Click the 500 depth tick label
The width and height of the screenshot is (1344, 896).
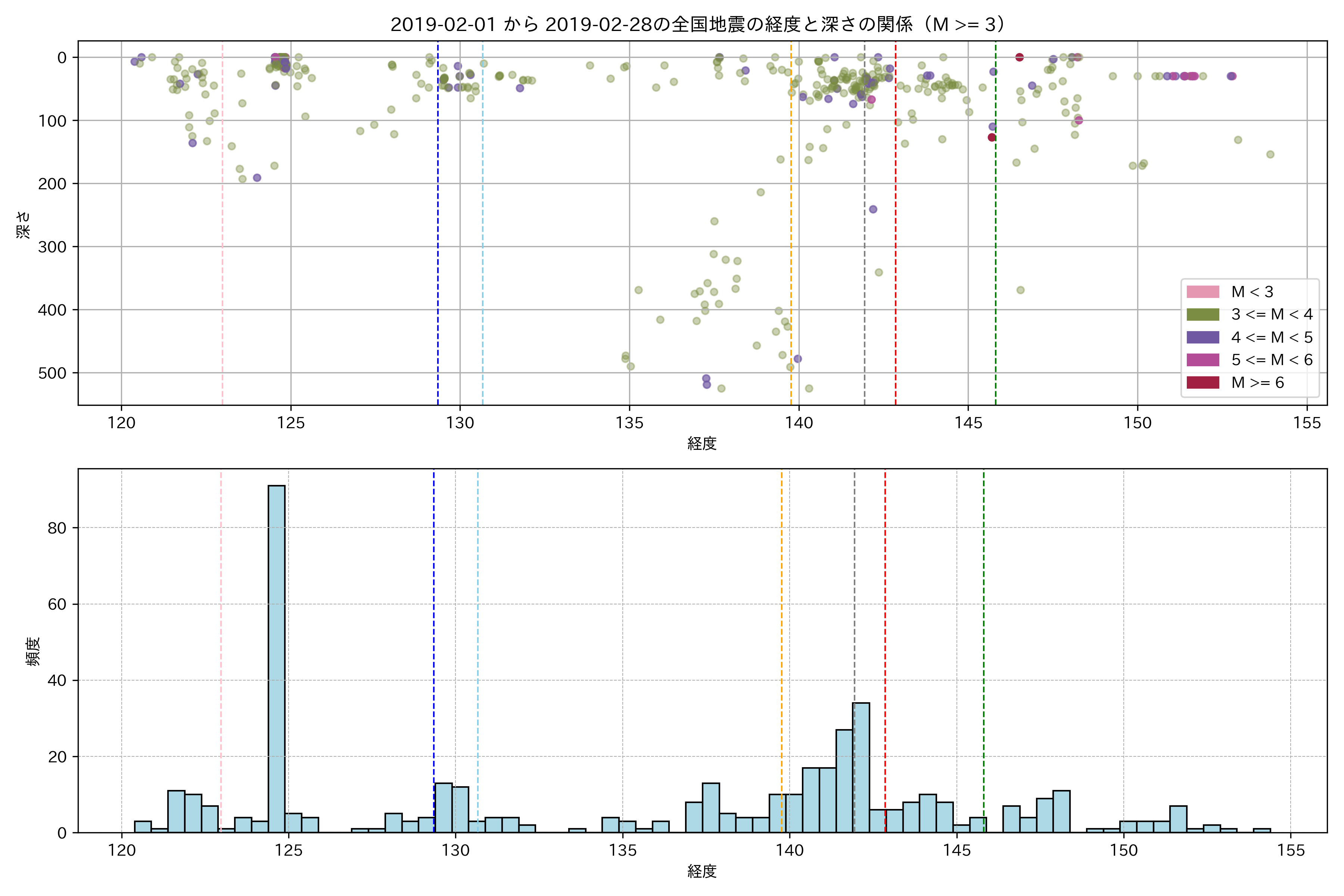tap(52, 373)
